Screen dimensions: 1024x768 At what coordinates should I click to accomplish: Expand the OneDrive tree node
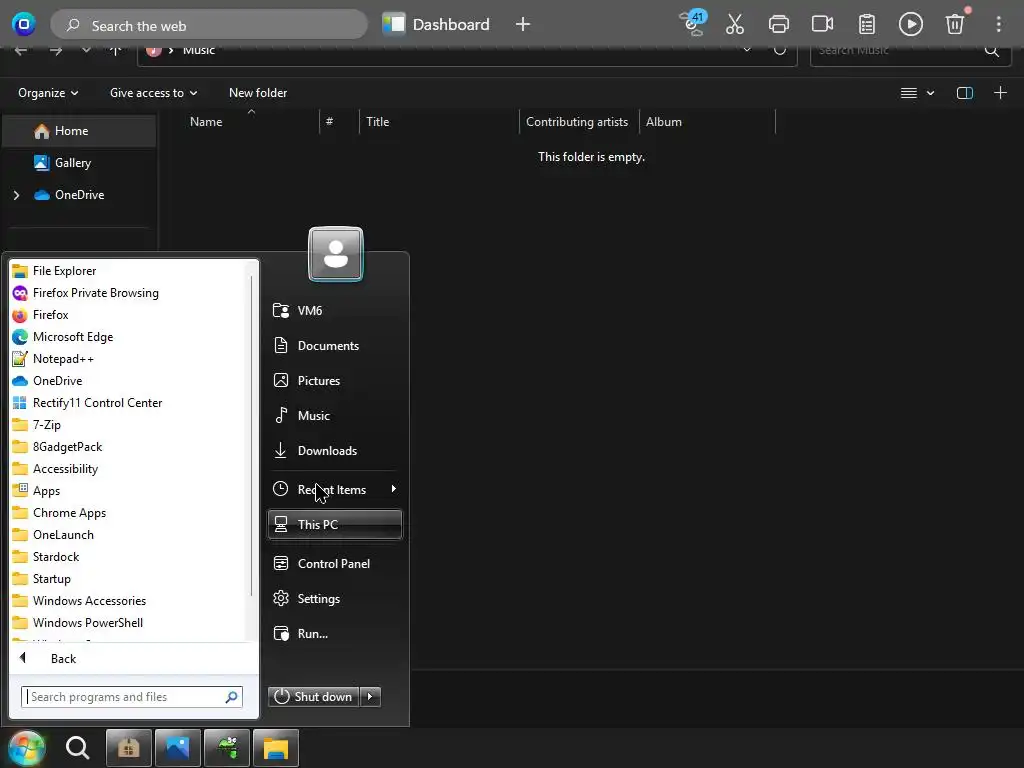(17, 195)
